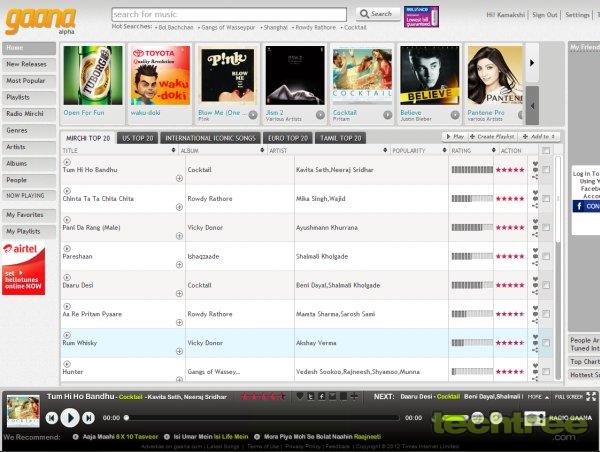Switch to EURO TOP 20 tab
This screenshot has height=452, width=600.
288,138
